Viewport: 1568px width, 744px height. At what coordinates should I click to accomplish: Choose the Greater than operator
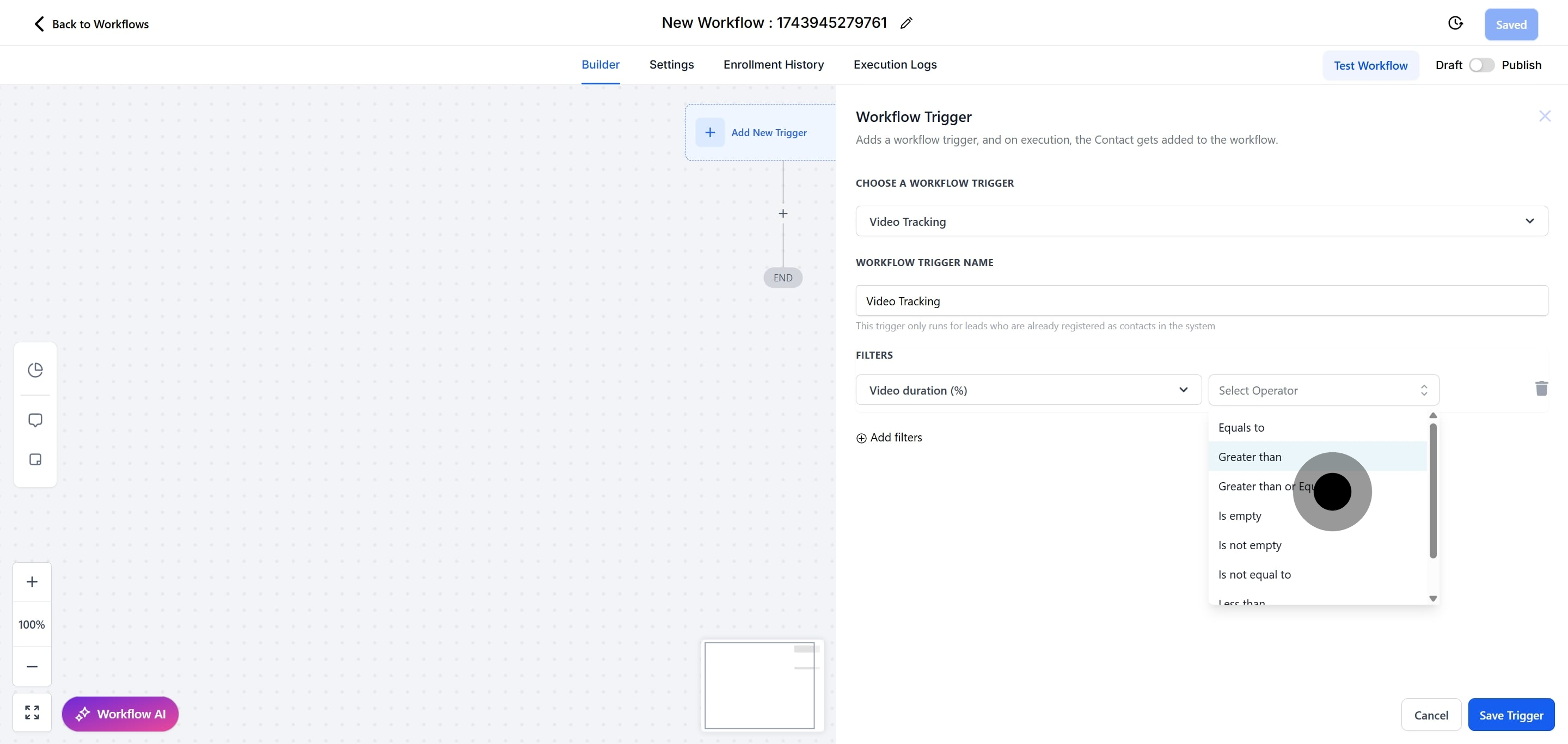point(1317,456)
